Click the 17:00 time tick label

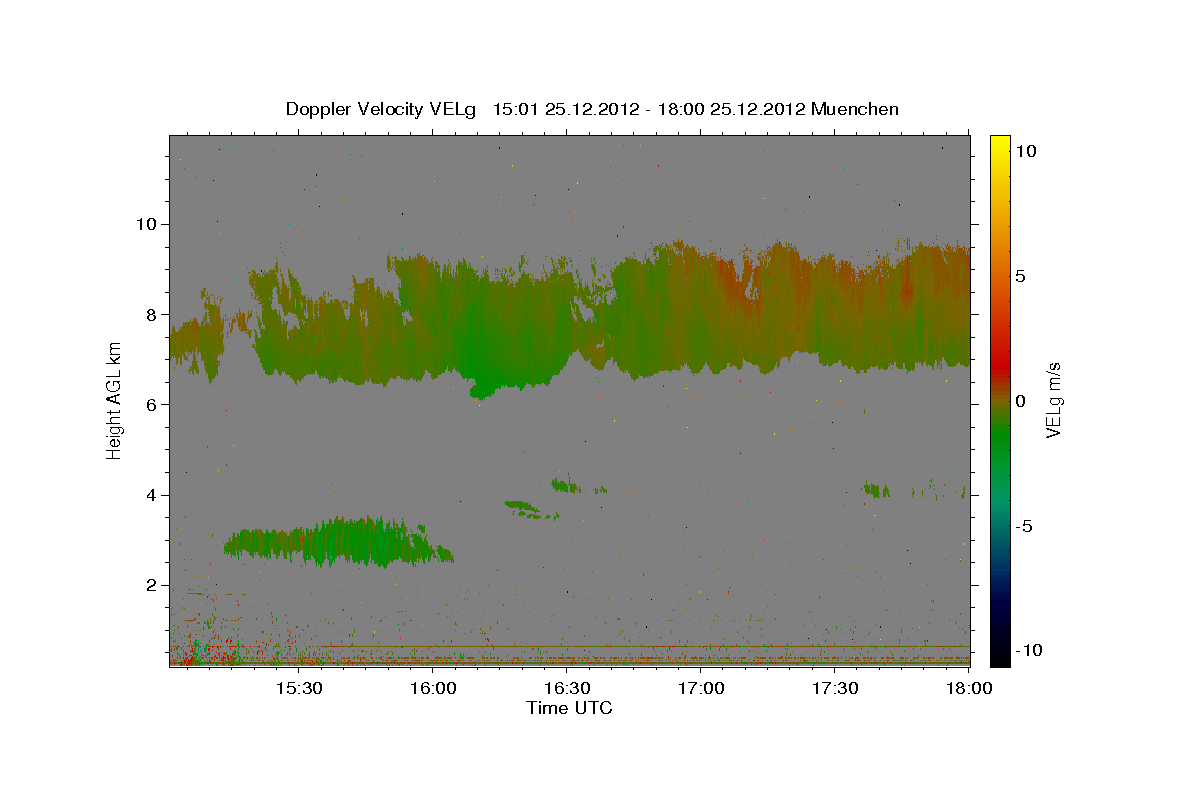(x=701, y=688)
